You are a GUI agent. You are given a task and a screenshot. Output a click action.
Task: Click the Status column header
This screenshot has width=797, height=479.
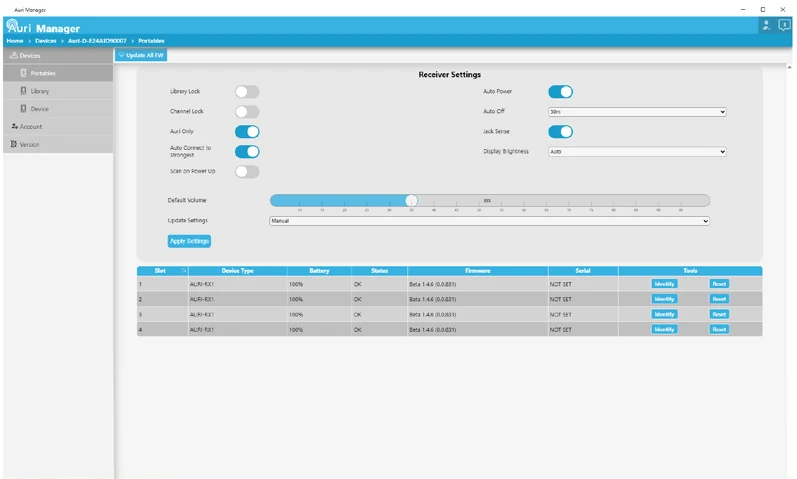point(379,271)
